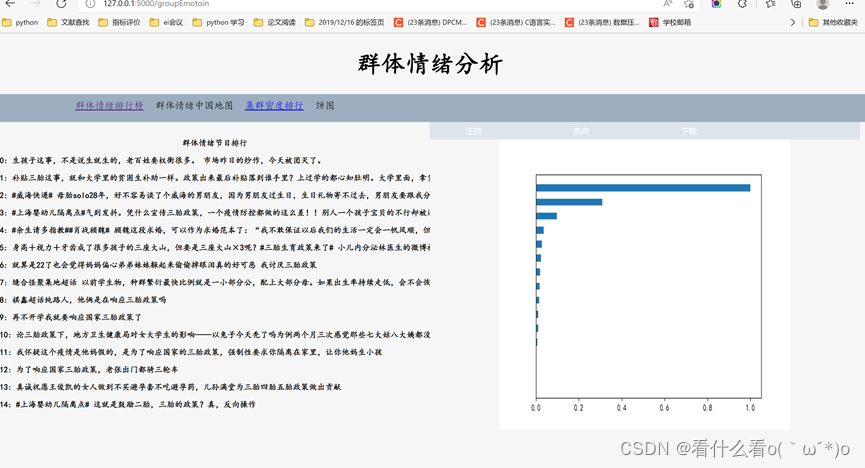This screenshot has height=468, width=865.
Task: Open the 集群密度排行 link
Action: click(274, 105)
